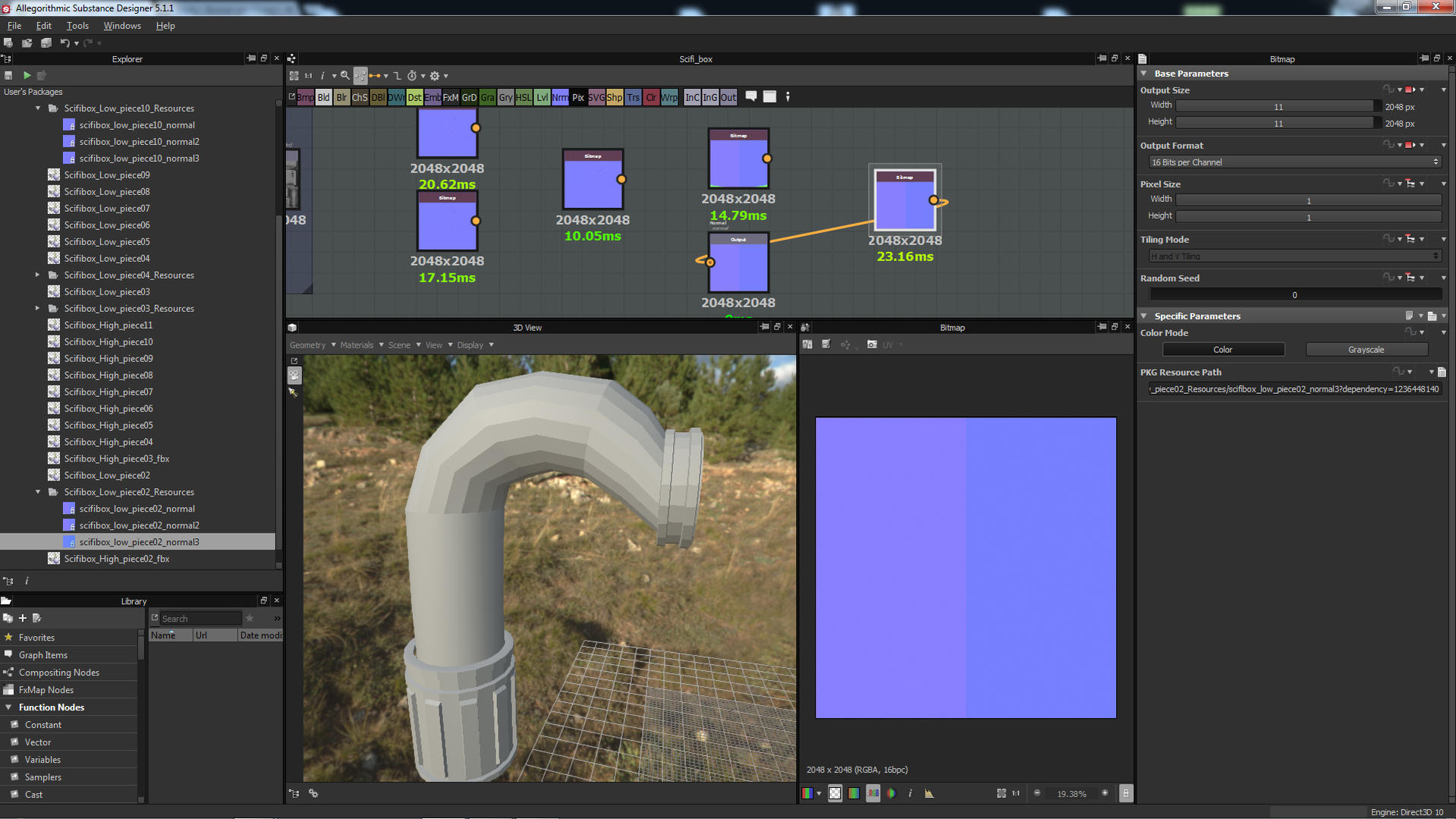Zoom in with the plus icon in Bitmap view

click(x=1105, y=793)
